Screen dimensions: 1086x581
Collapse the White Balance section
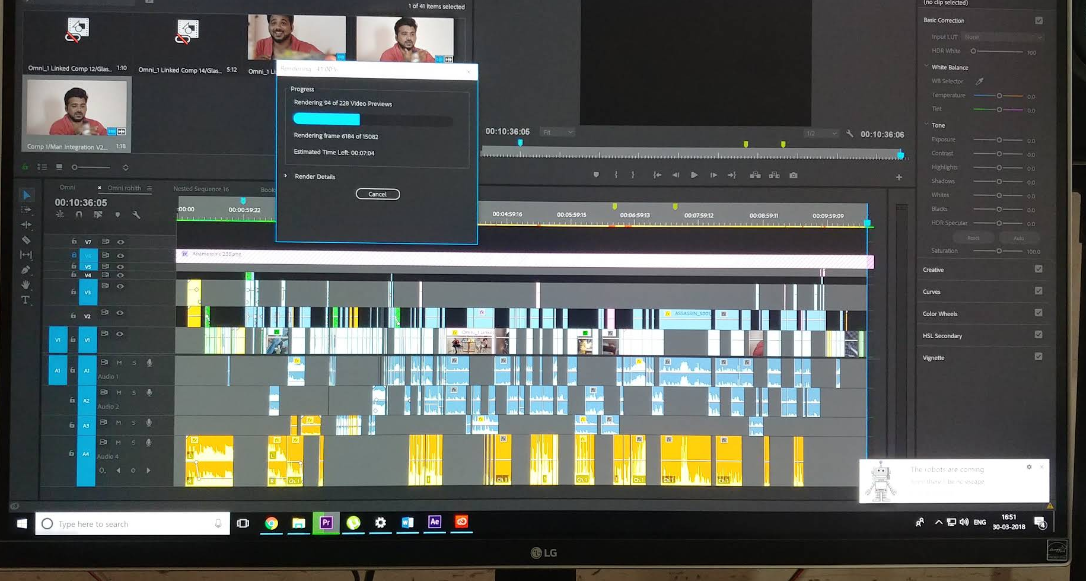pyautogui.click(x=927, y=67)
